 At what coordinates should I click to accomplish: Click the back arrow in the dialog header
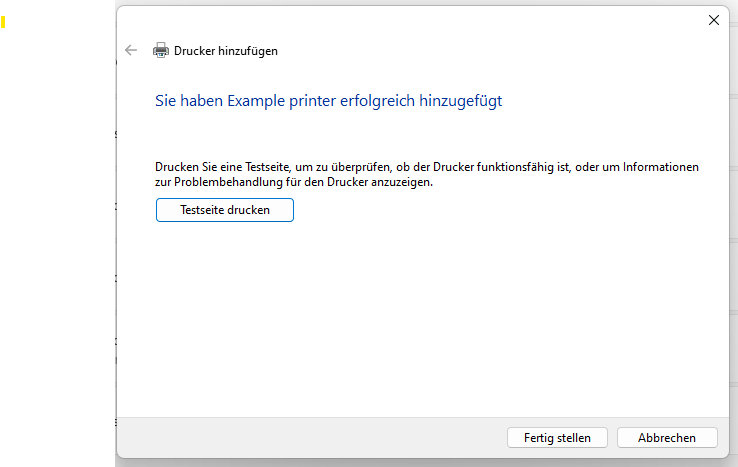coord(131,50)
